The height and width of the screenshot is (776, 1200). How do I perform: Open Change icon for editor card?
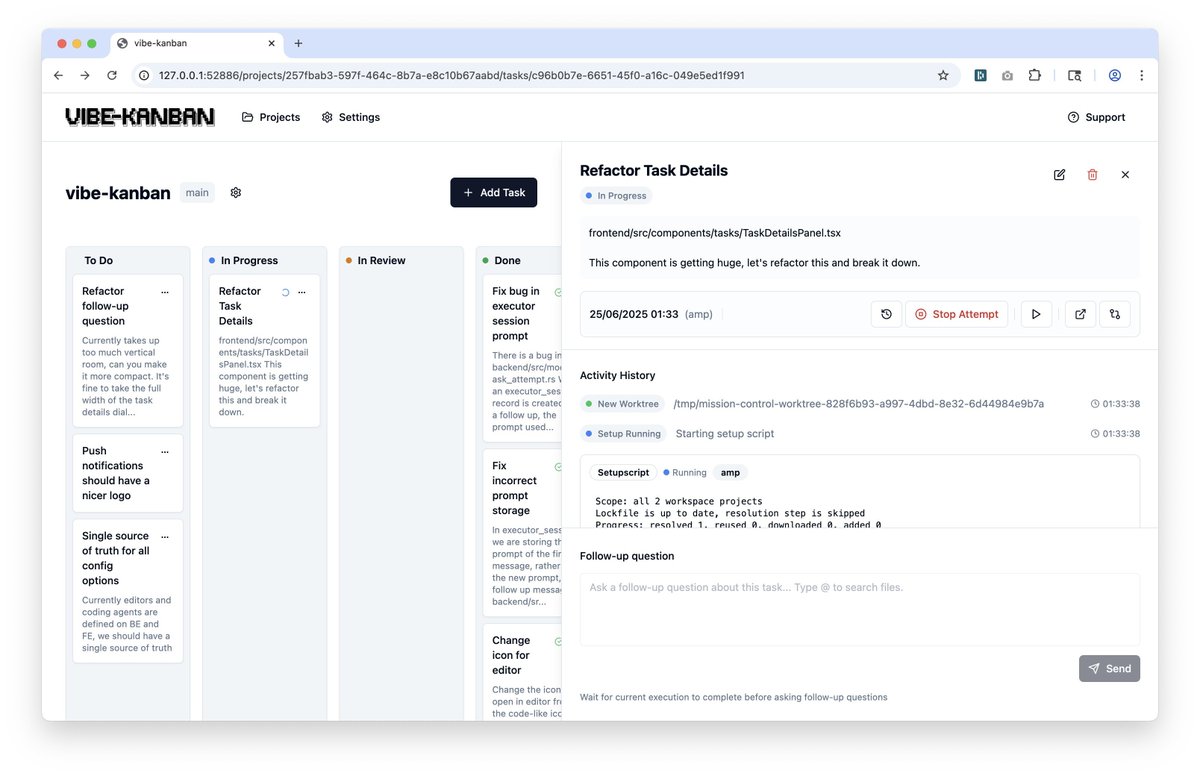click(x=524, y=672)
